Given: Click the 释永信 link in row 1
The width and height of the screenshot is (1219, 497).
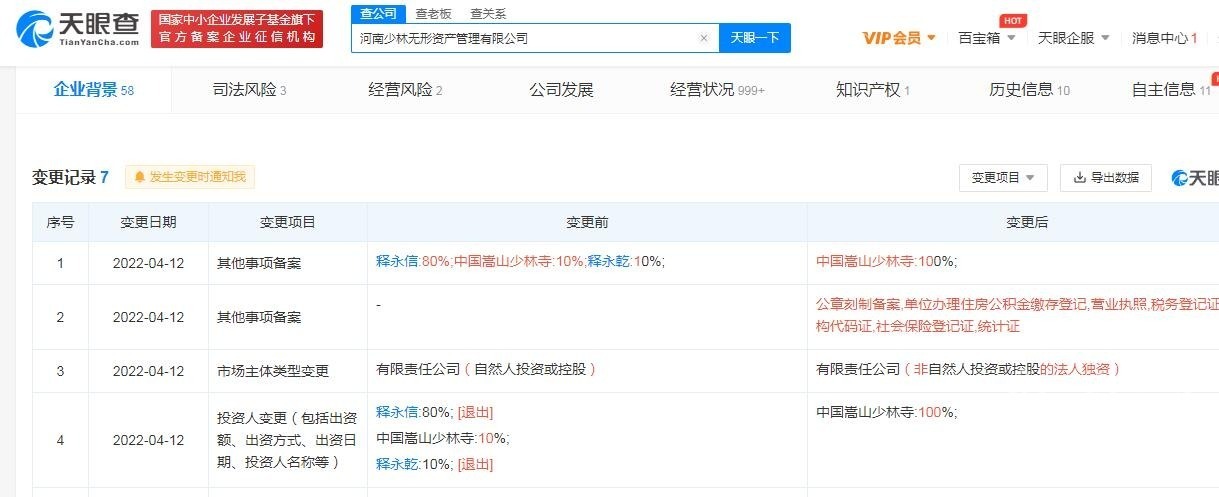Looking at the screenshot, I should pos(395,261).
